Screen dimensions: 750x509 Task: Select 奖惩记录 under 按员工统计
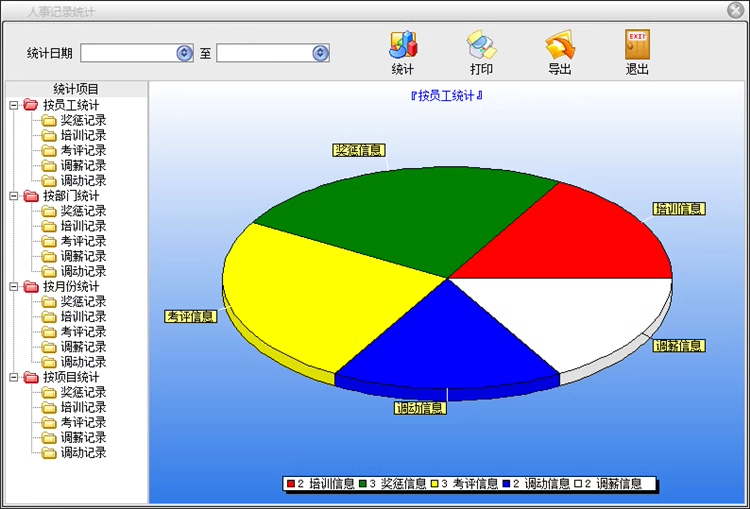[x=83, y=120]
